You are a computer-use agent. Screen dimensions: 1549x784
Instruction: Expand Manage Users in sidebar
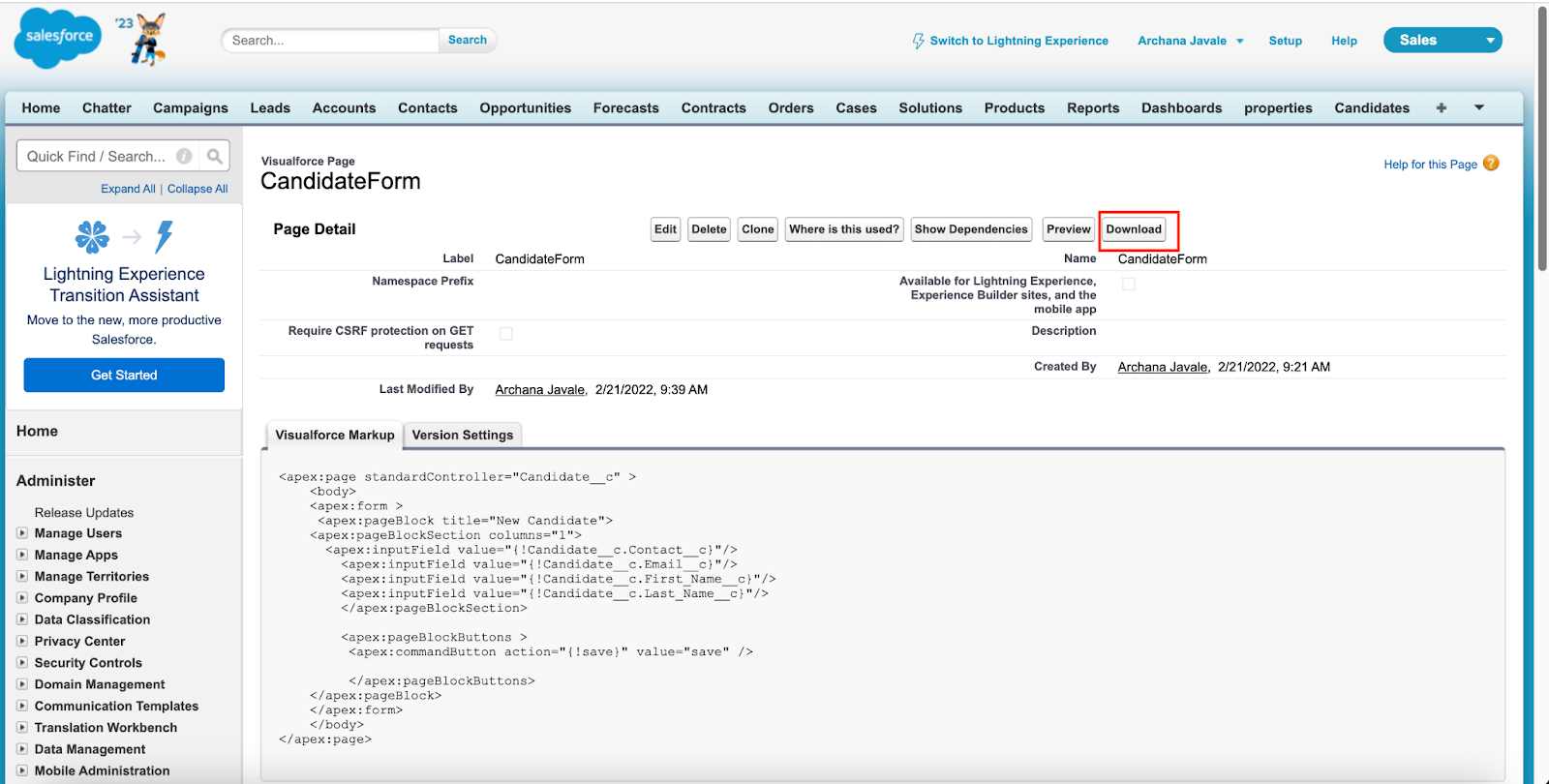22,533
